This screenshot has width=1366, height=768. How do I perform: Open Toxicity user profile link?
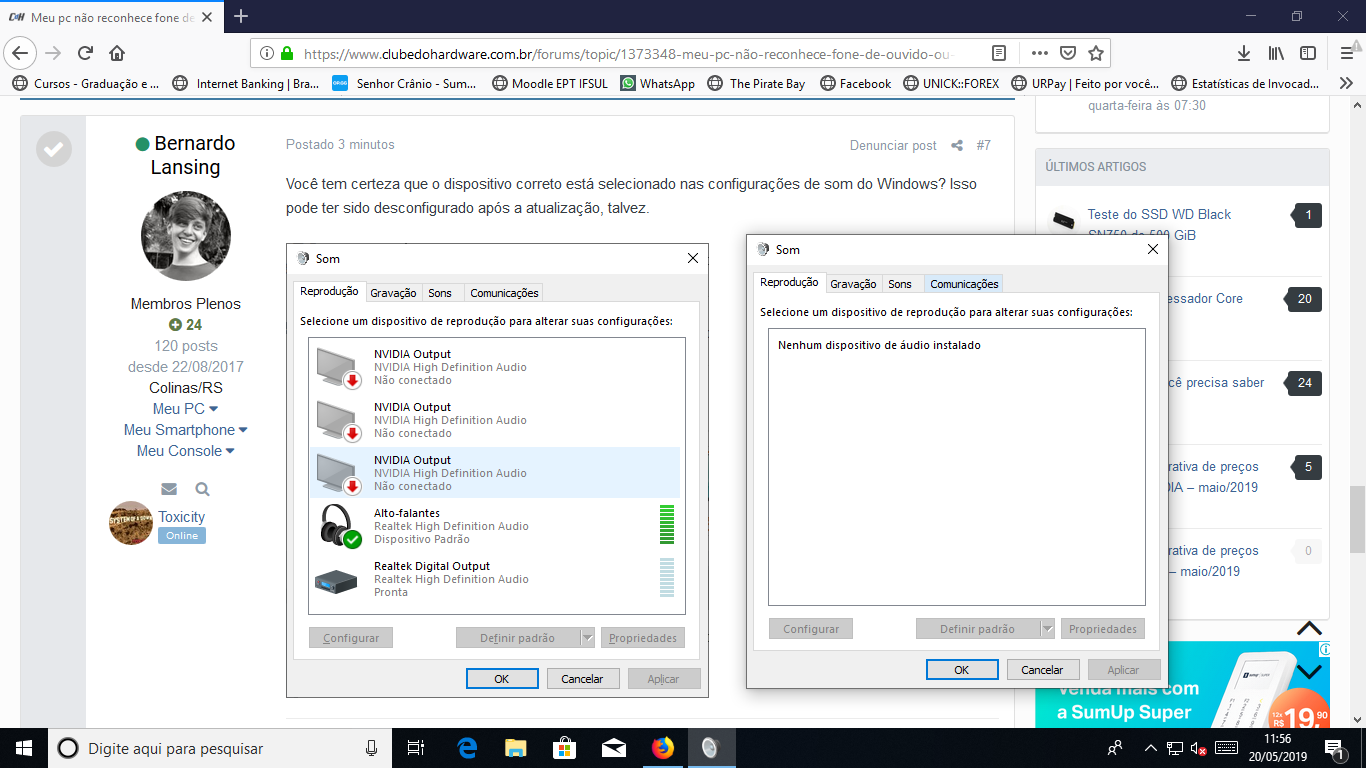pos(181,517)
